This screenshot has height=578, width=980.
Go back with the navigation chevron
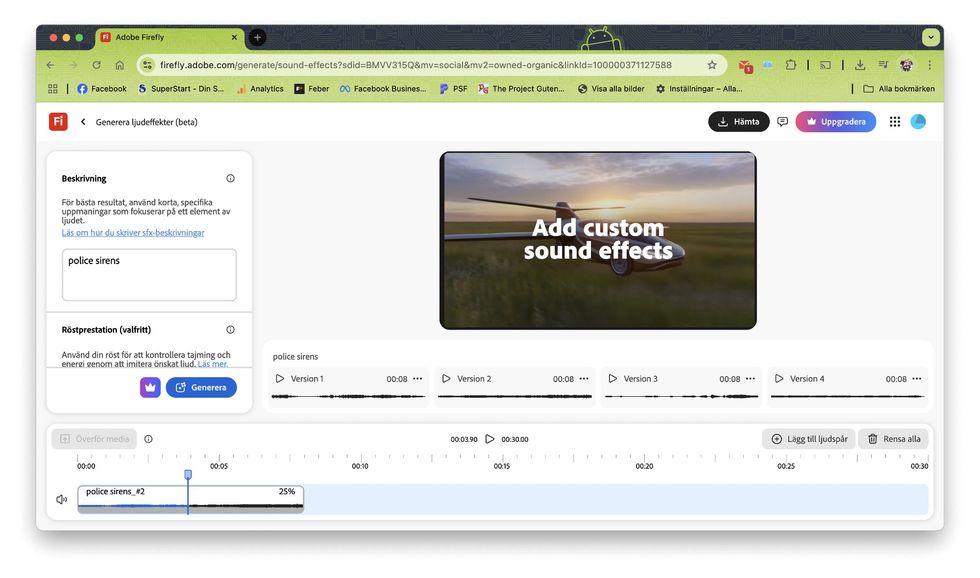tap(83, 121)
